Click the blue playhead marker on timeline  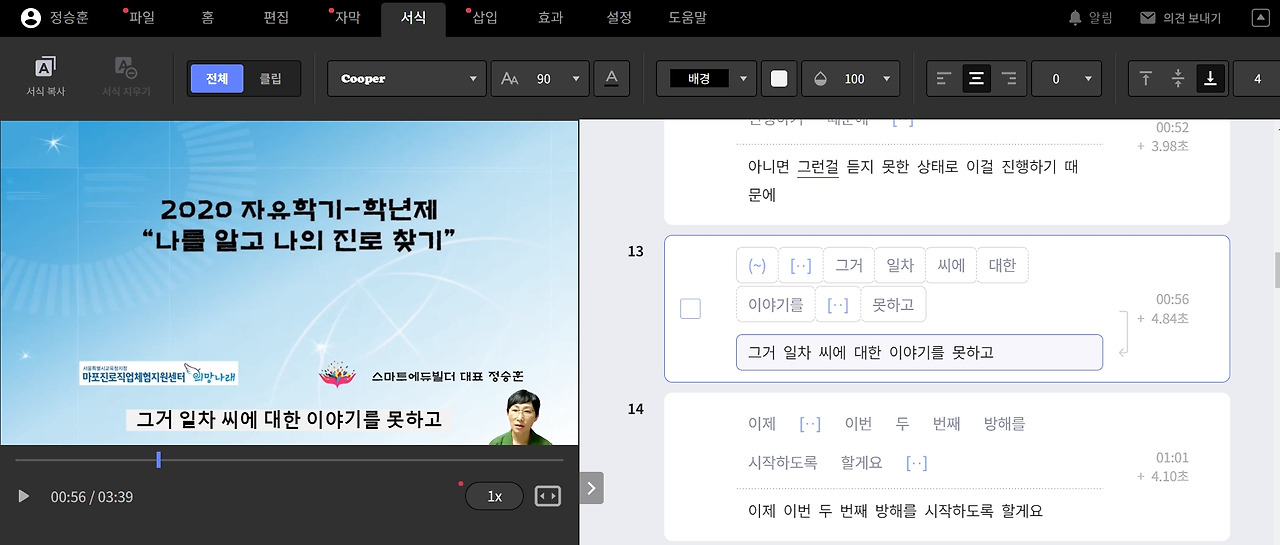158,460
